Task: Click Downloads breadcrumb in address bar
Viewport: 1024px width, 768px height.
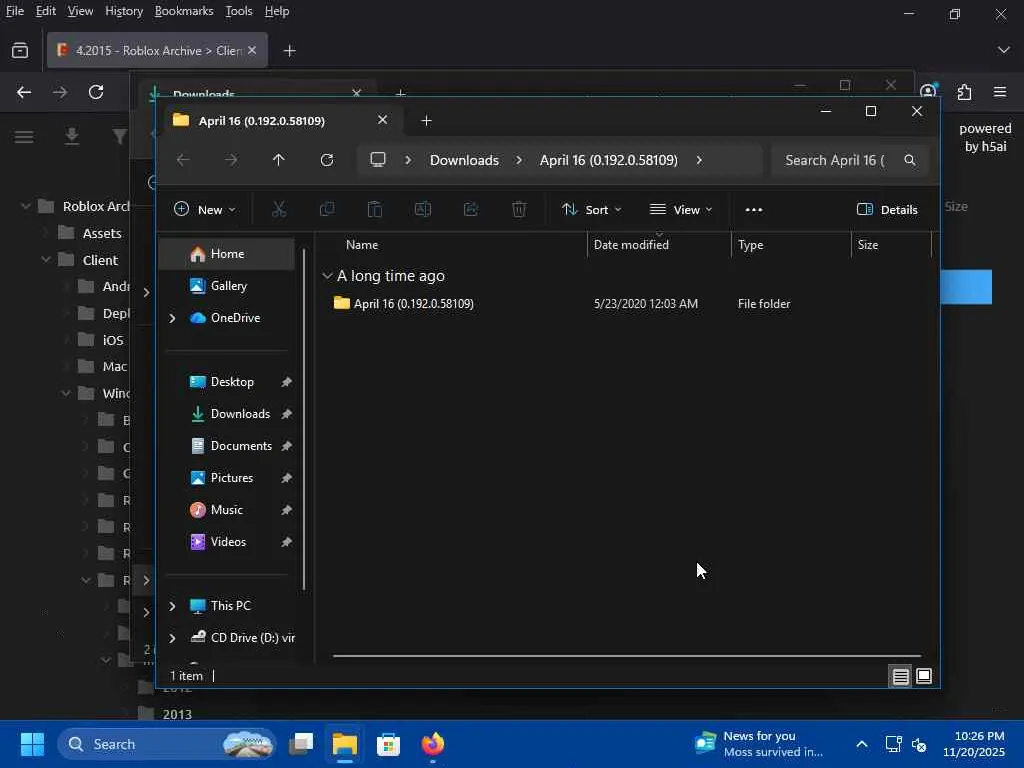Action: pyautogui.click(x=464, y=160)
